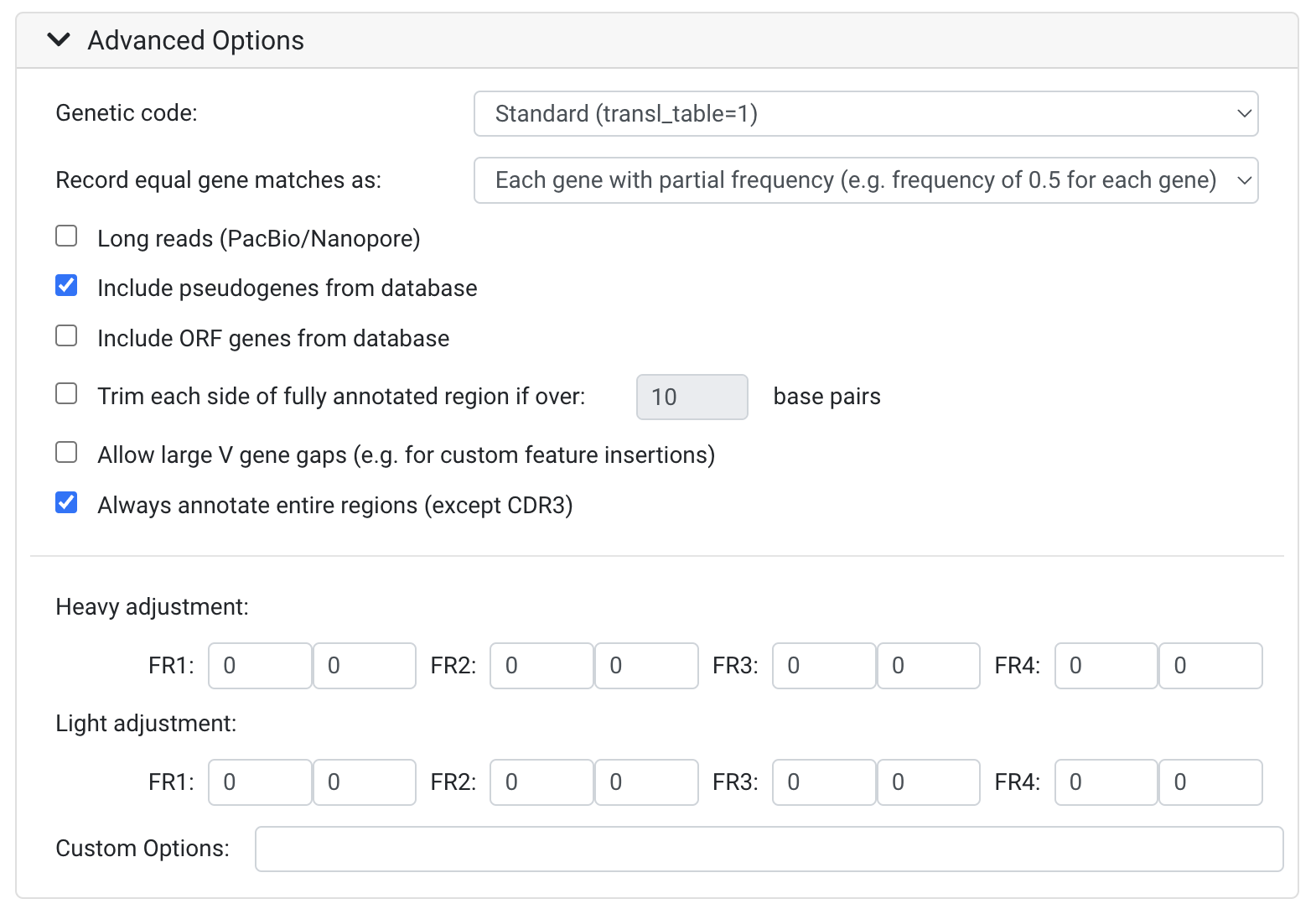Click the Advanced Options header title
1316x909 pixels.
(195, 40)
